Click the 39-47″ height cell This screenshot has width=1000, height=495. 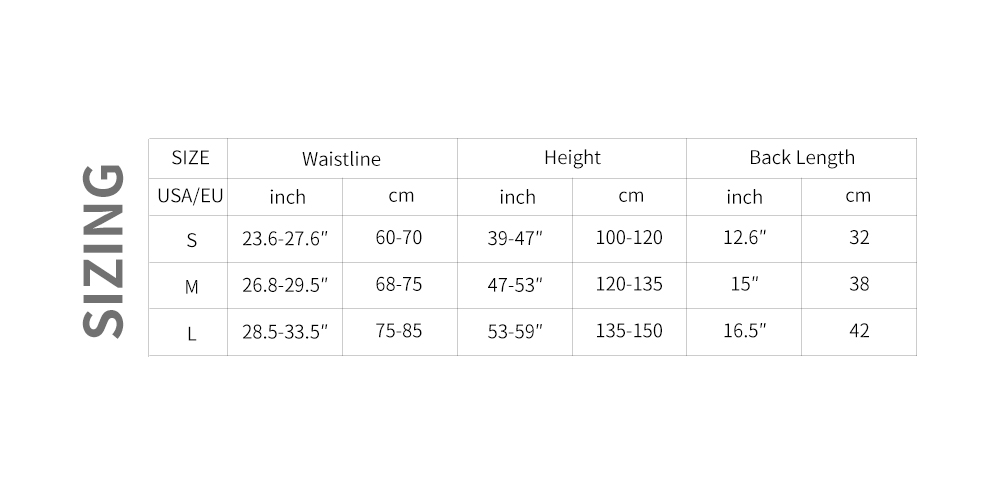click(x=515, y=239)
